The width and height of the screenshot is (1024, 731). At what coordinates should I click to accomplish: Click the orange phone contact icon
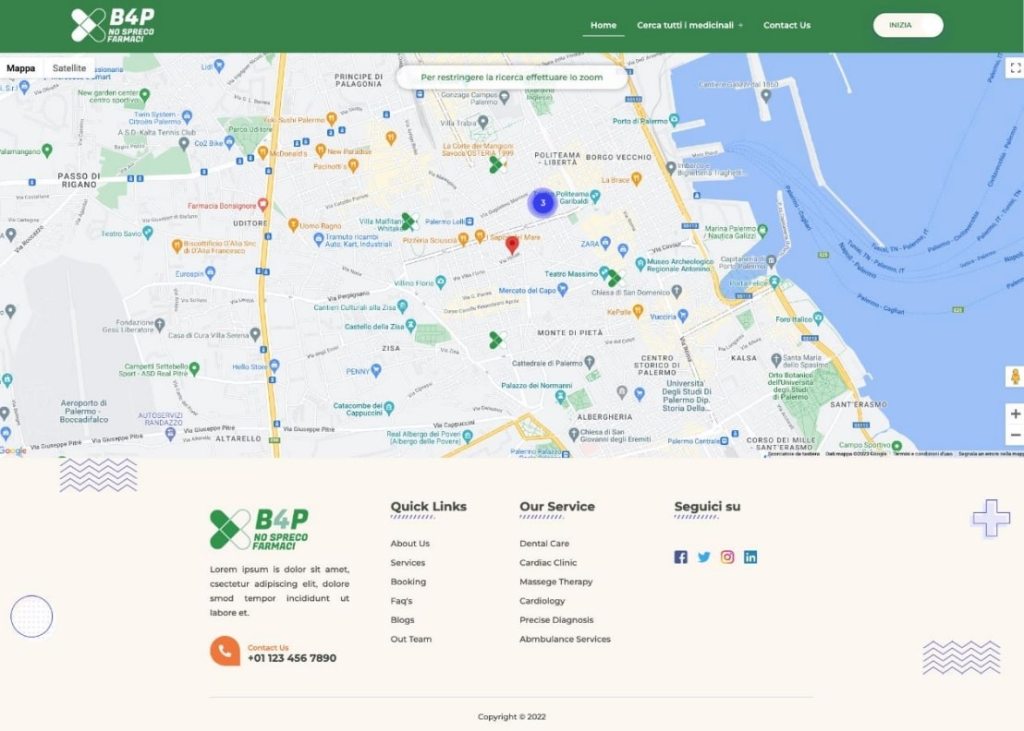[225, 652]
